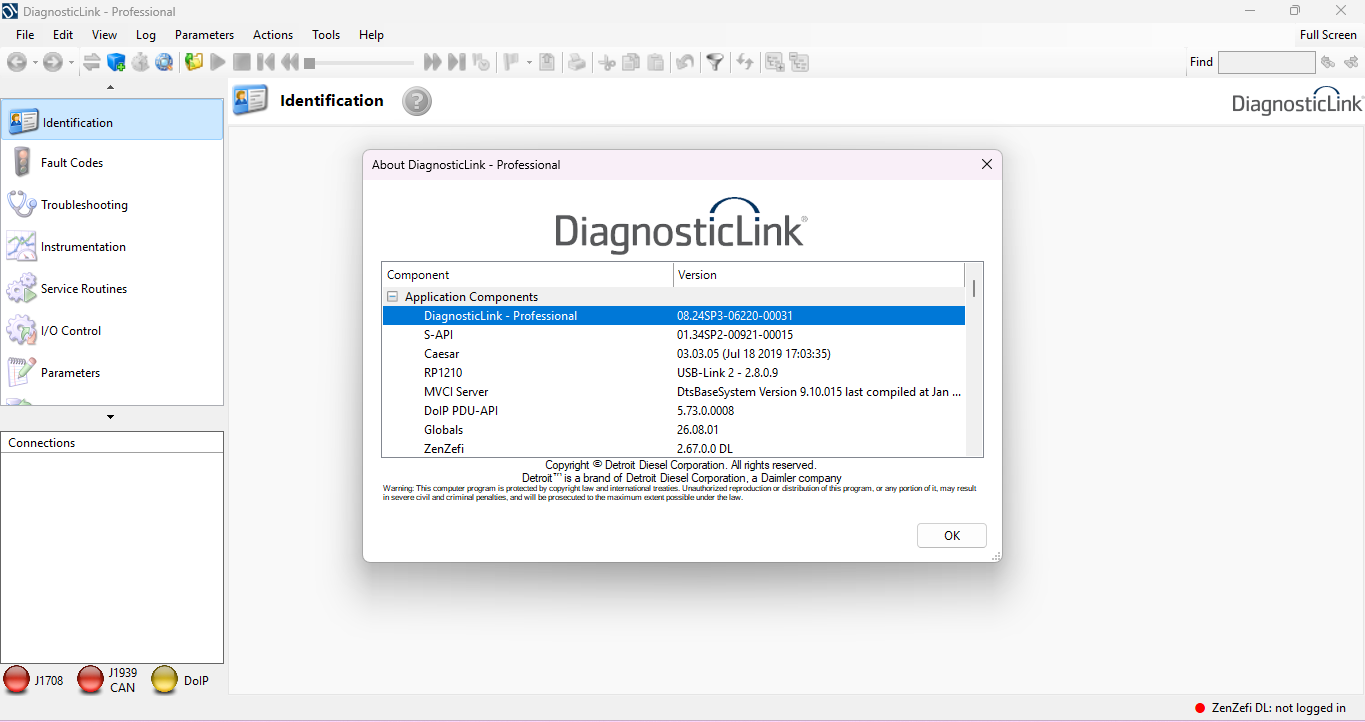Open the File menu
The height and width of the screenshot is (722, 1365).
click(x=25, y=35)
